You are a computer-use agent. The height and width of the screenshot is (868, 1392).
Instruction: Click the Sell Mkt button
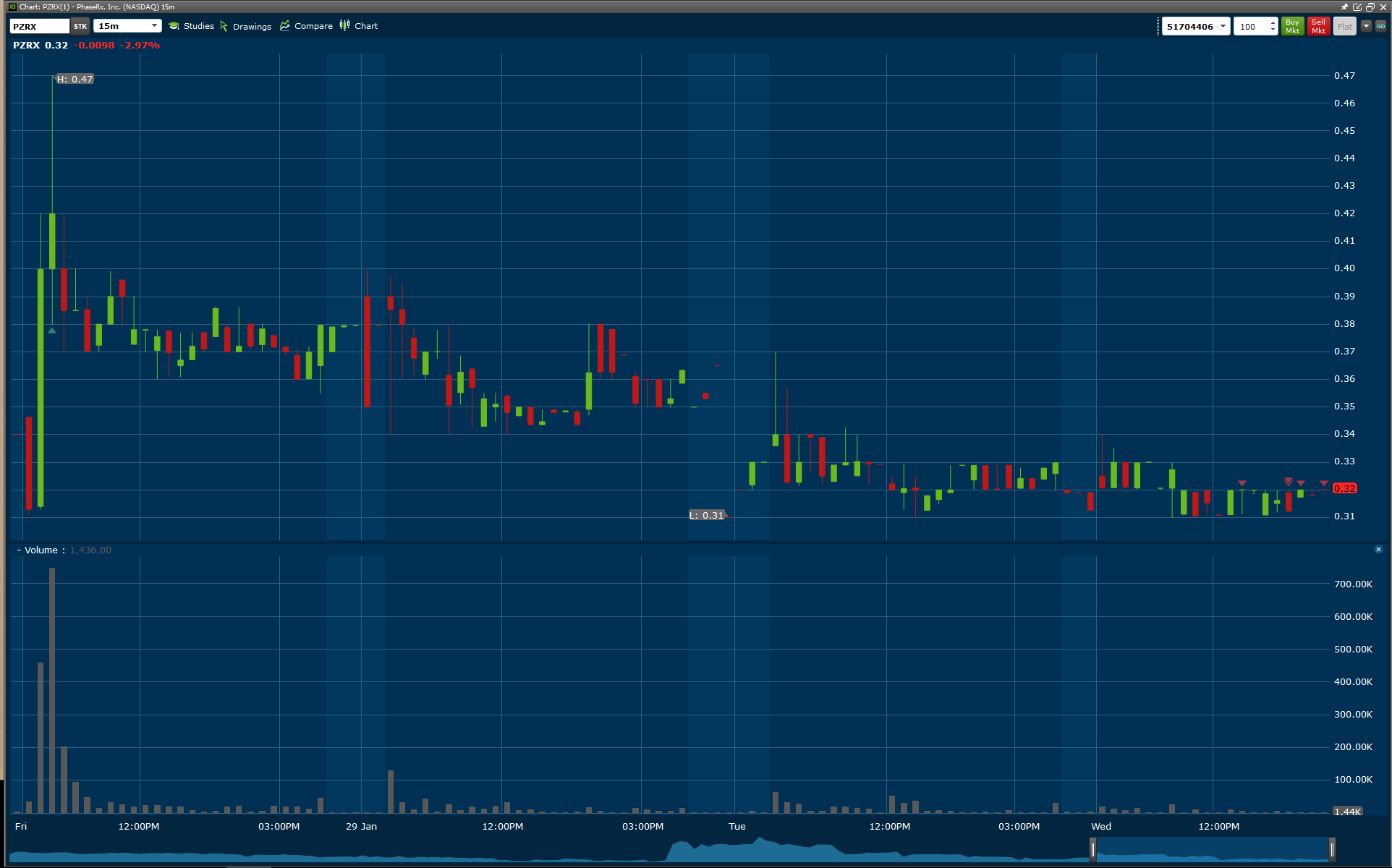tap(1318, 26)
